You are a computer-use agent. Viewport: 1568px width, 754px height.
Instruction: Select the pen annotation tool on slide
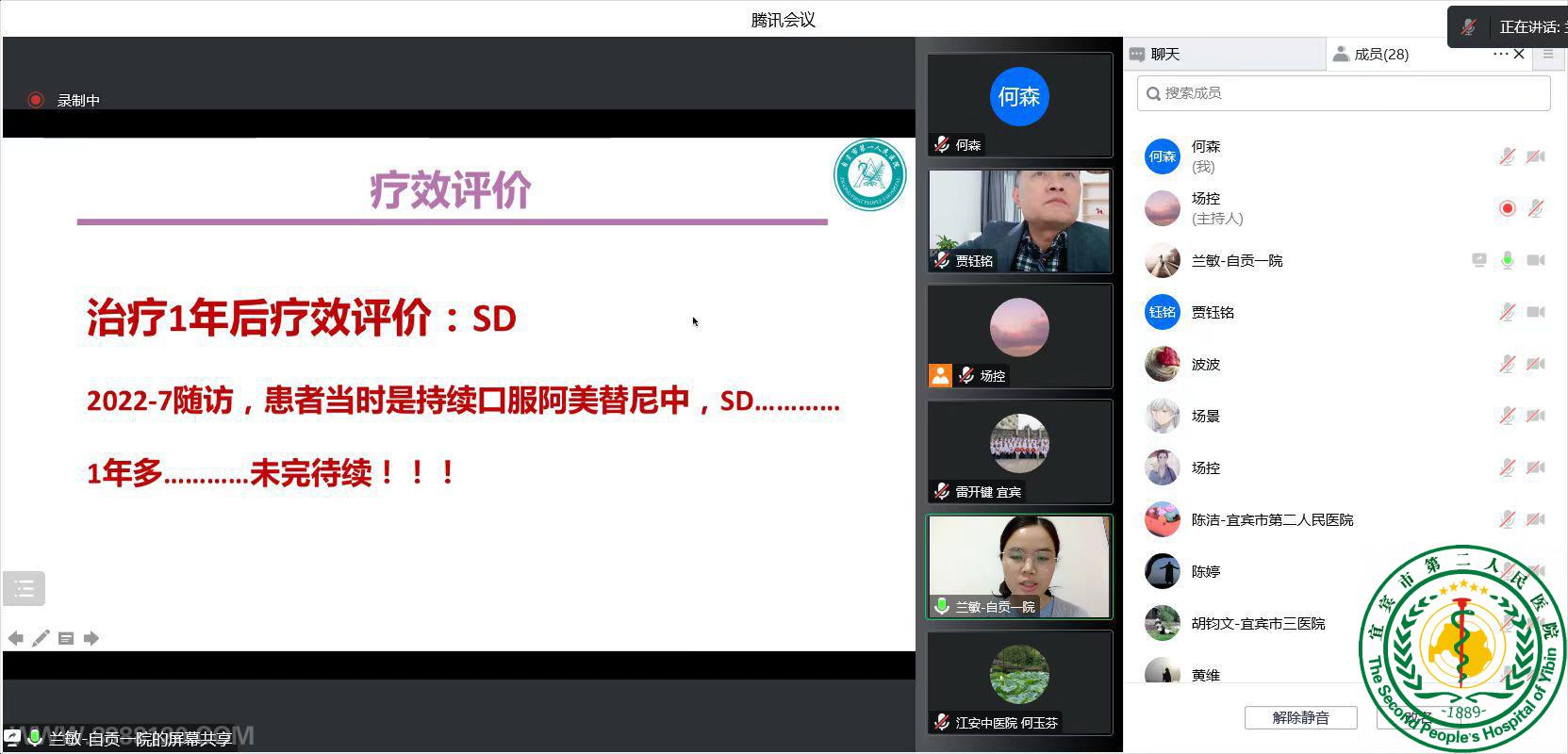[41, 639]
